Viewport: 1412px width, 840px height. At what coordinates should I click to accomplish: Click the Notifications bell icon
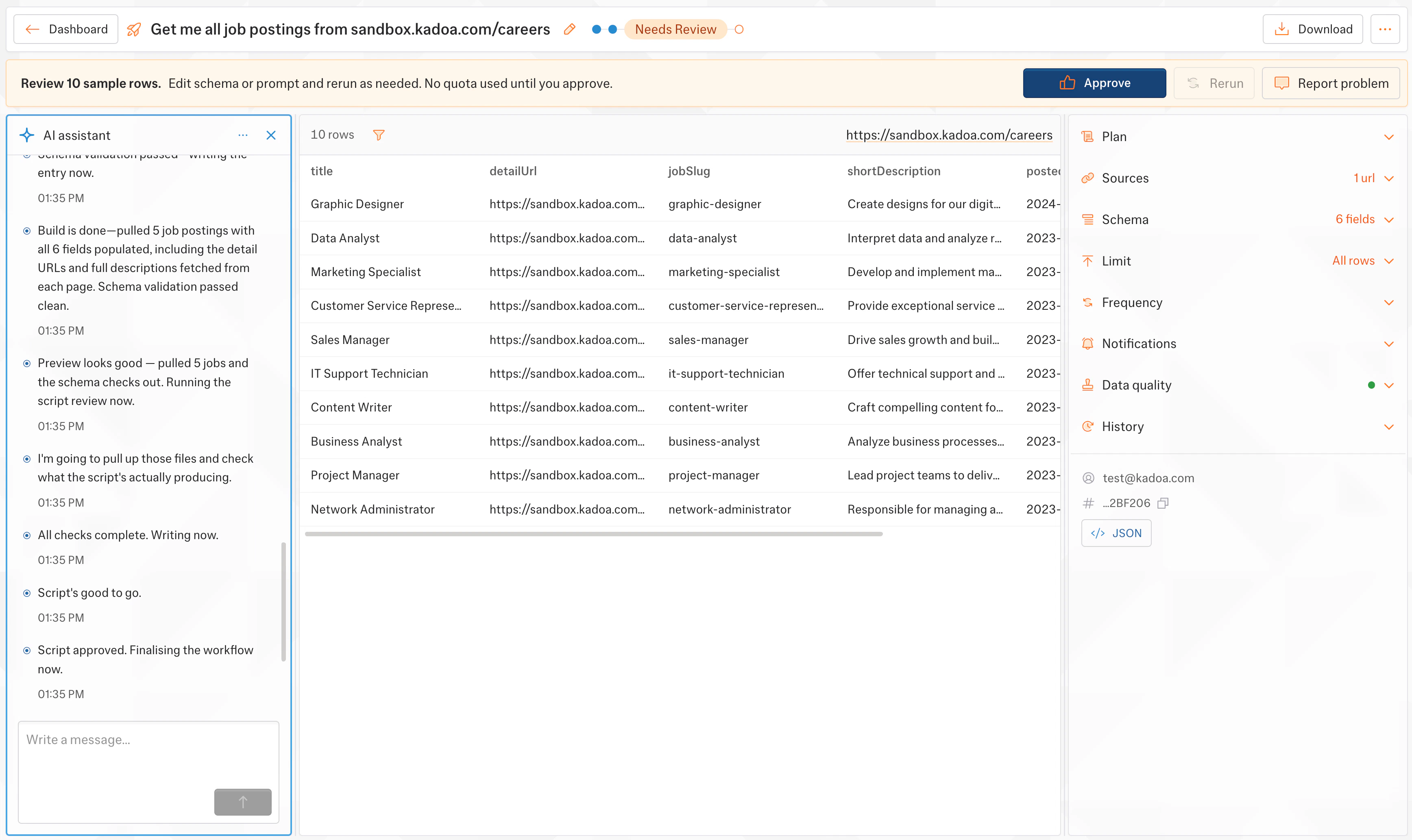[1087, 344]
